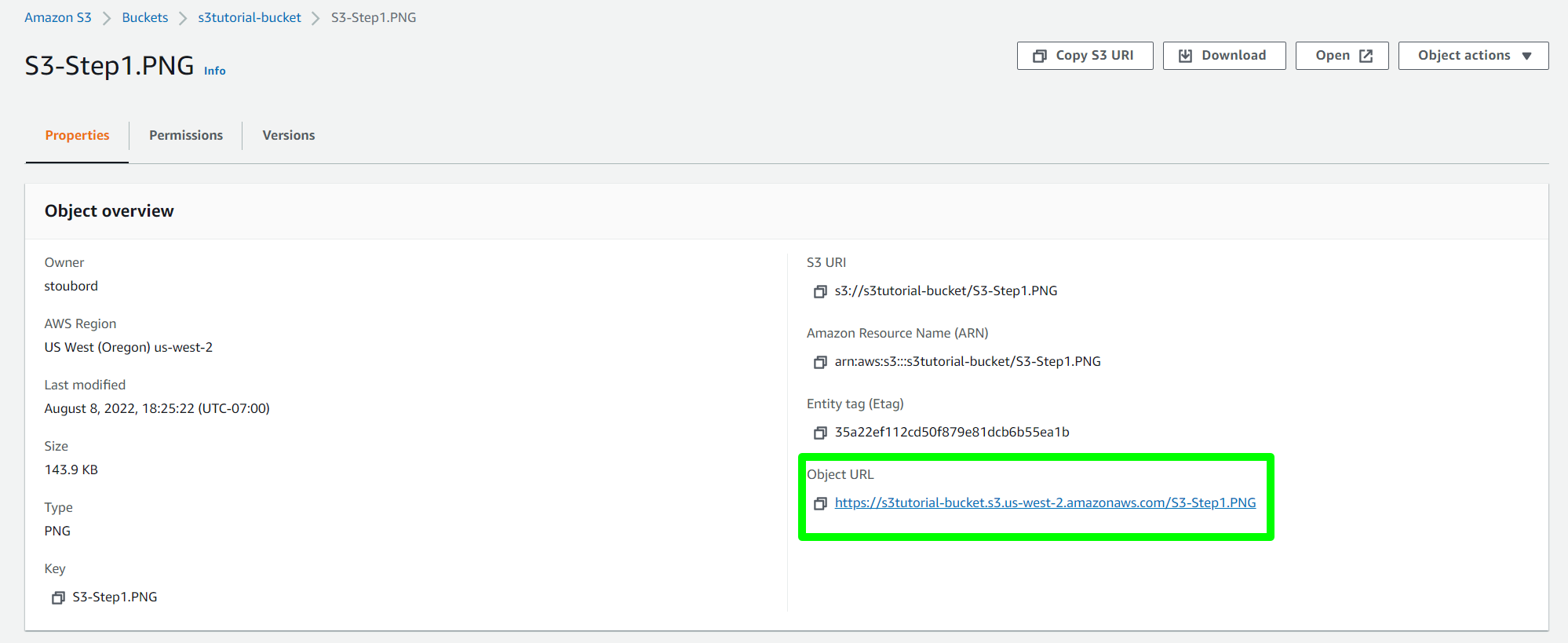Click the Copy S3 URI button
The height and width of the screenshot is (643, 1568).
tap(1085, 56)
